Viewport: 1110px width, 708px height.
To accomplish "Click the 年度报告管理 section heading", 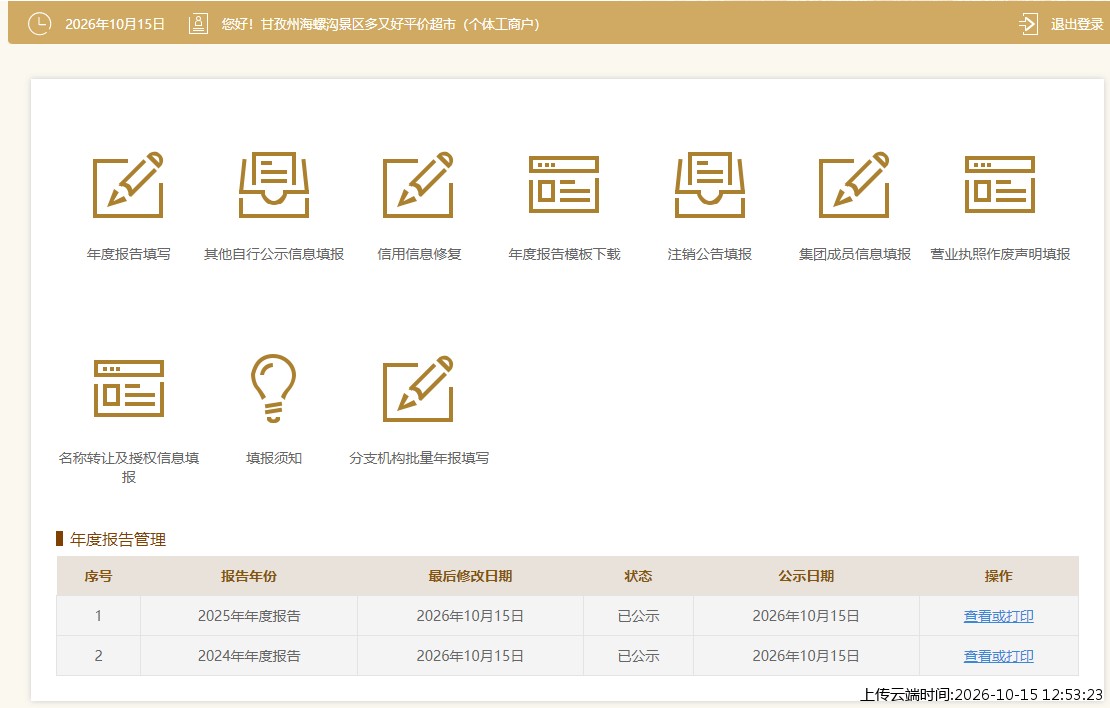I will coord(118,539).
